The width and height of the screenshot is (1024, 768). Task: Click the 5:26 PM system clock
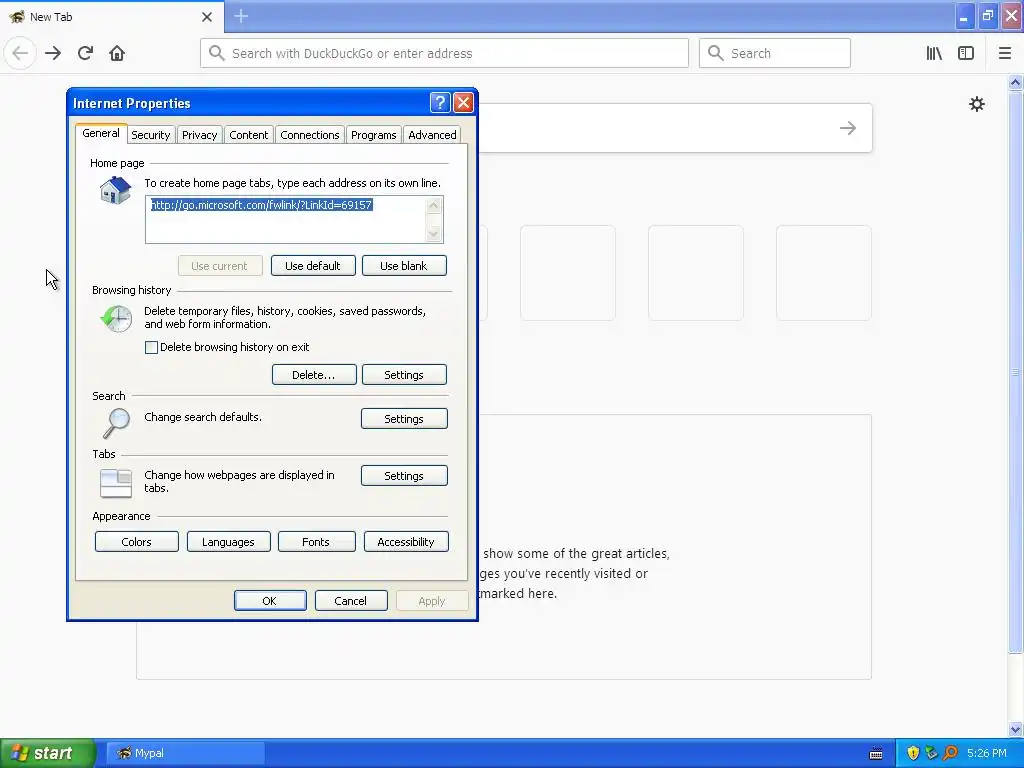[x=986, y=753]
